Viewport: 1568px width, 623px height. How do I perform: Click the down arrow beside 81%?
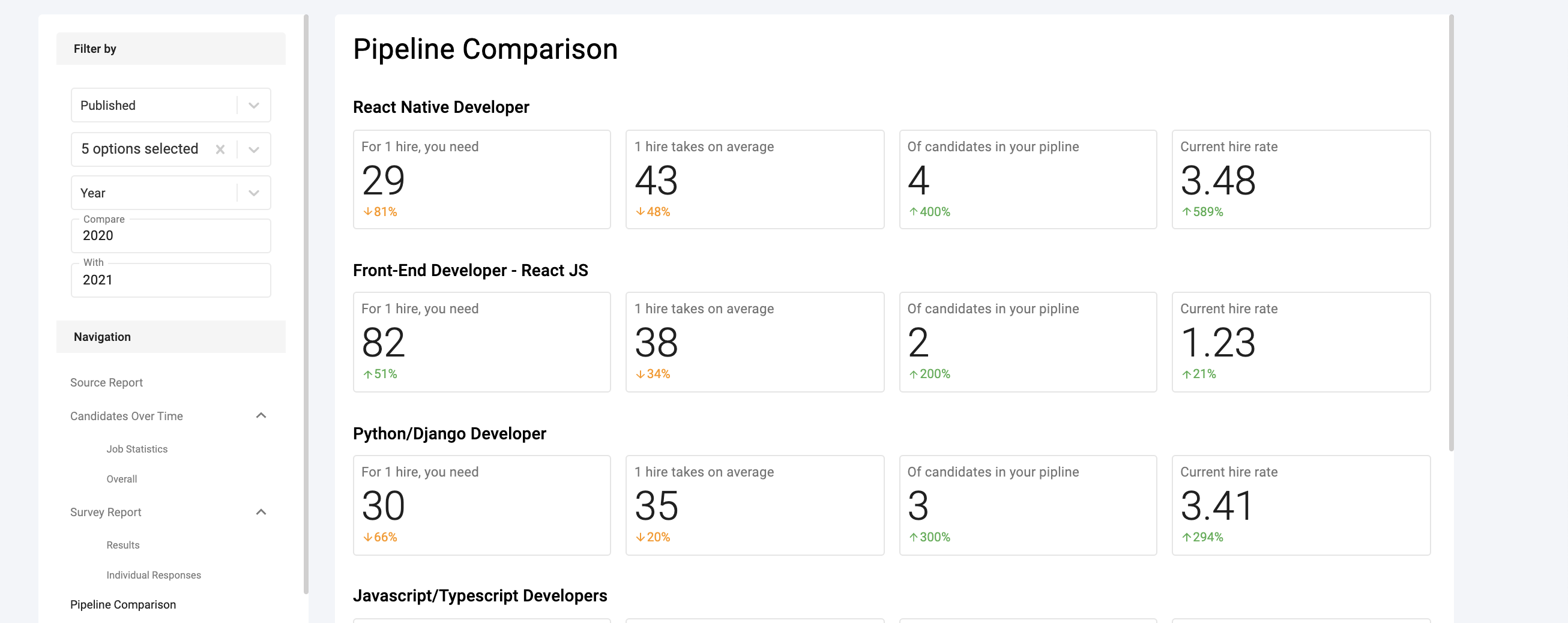(367, 212)
